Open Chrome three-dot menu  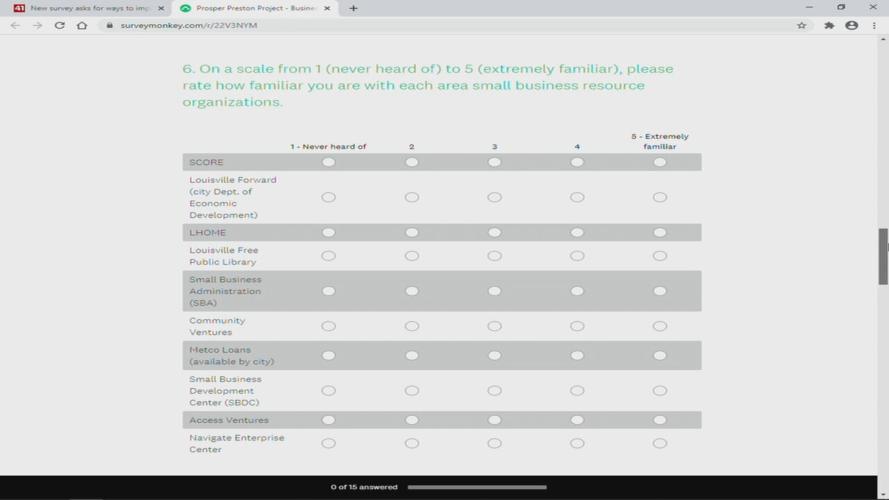point(874,26)
